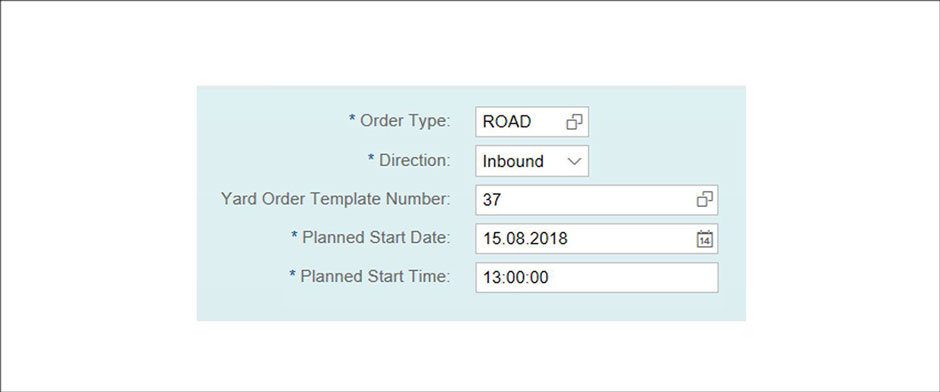The image size is (940, 392).
Task: Focus the Planned Start Time field 13:00:00
Action: 596,278
